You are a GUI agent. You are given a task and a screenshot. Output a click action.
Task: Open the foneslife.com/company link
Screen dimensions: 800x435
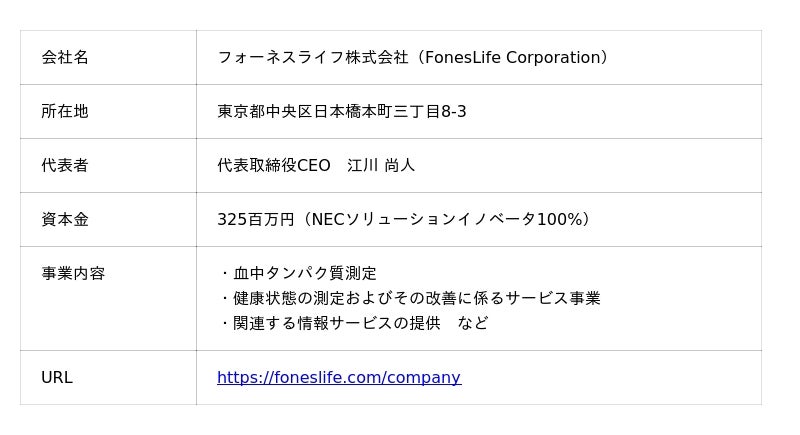(x=338, y=378)
